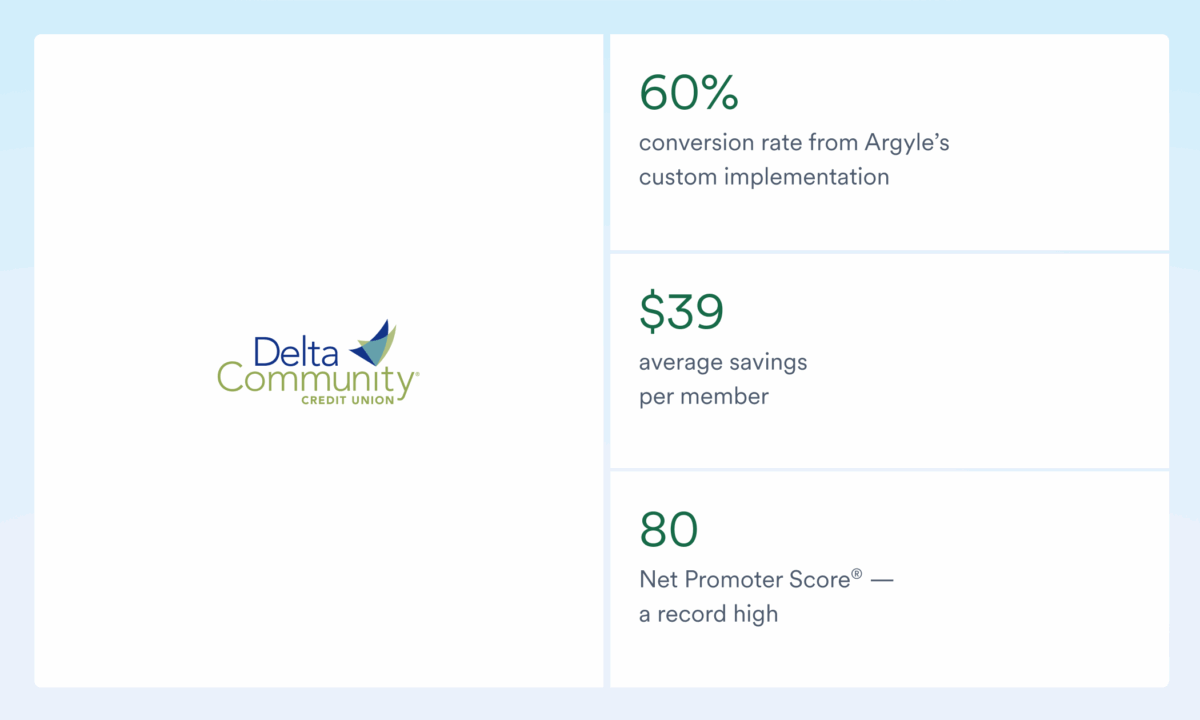
Task: Click the "average savings" label
Action: [x=723, y=362]
